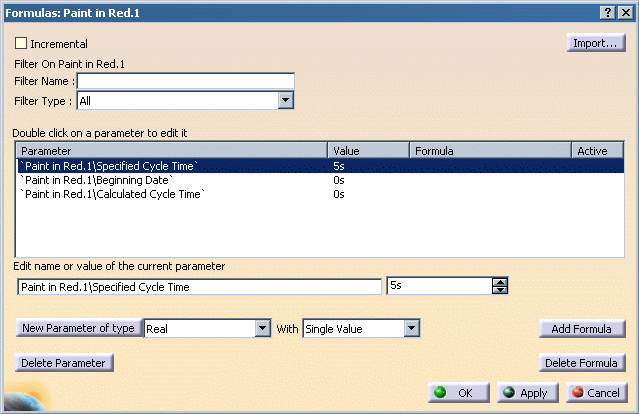Click the Add Formula button
Screen dimensions: 639x414
[x=582, y=329]
